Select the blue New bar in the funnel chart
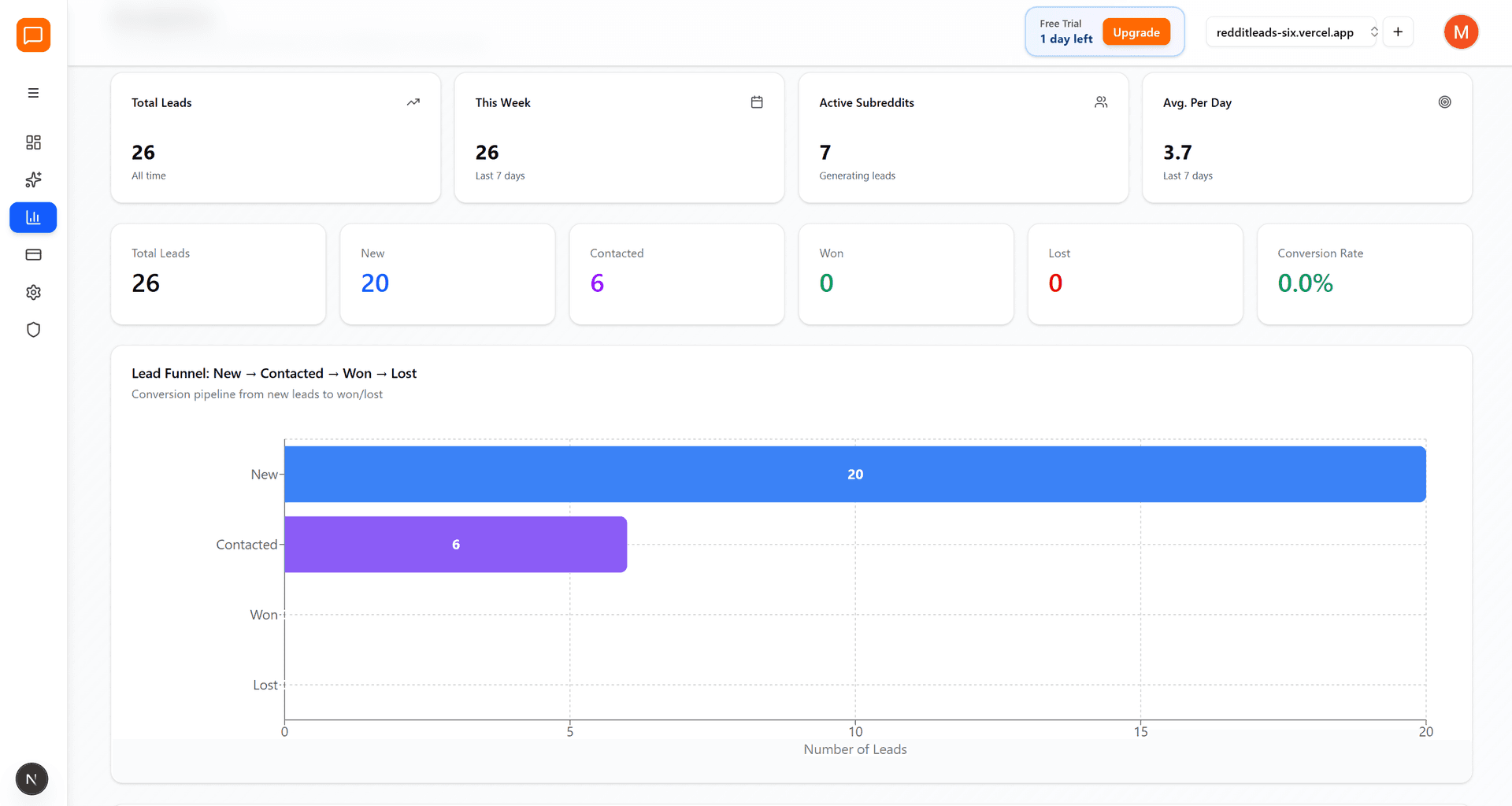 coord(854,474)
